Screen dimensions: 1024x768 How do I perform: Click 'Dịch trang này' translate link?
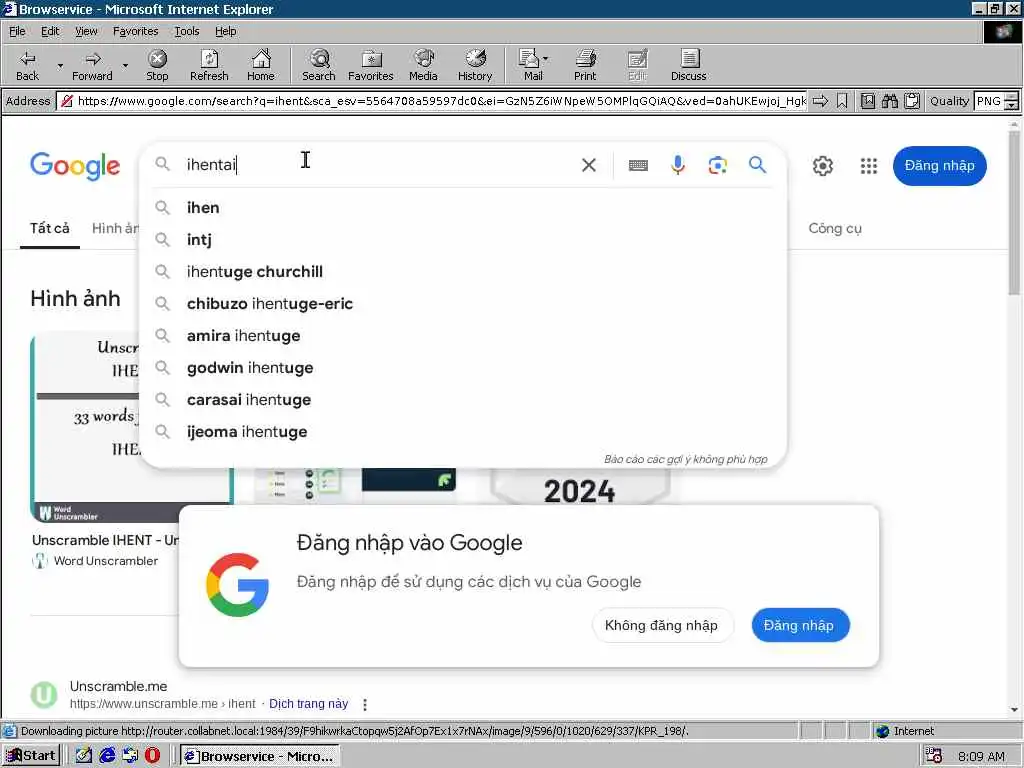[x=308, y=704]
